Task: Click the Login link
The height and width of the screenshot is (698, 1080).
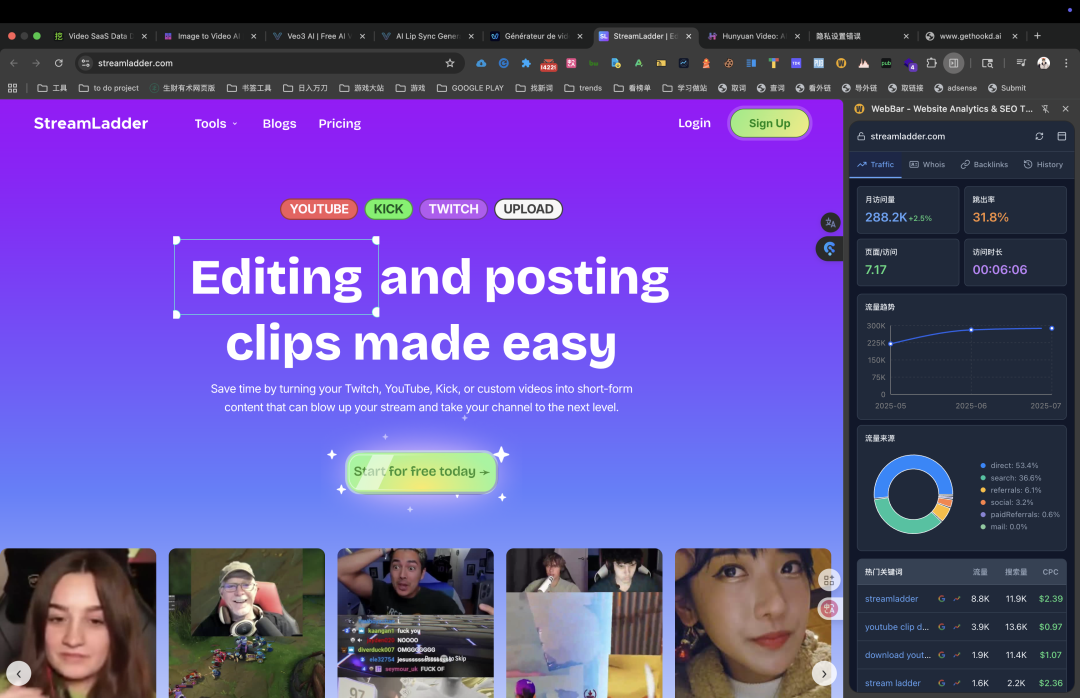Action: point(694,123)
